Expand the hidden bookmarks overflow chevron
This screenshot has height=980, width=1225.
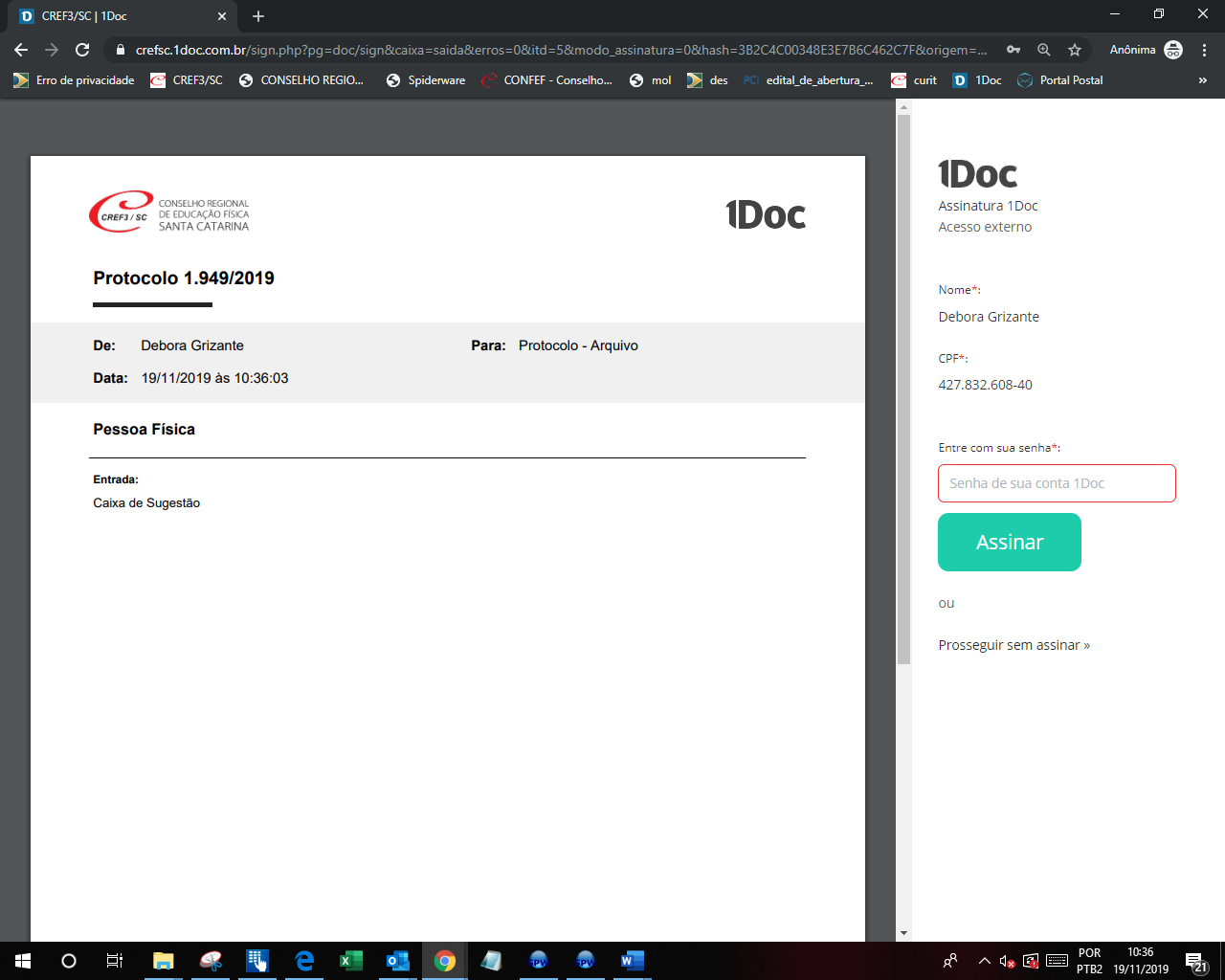1202,80
